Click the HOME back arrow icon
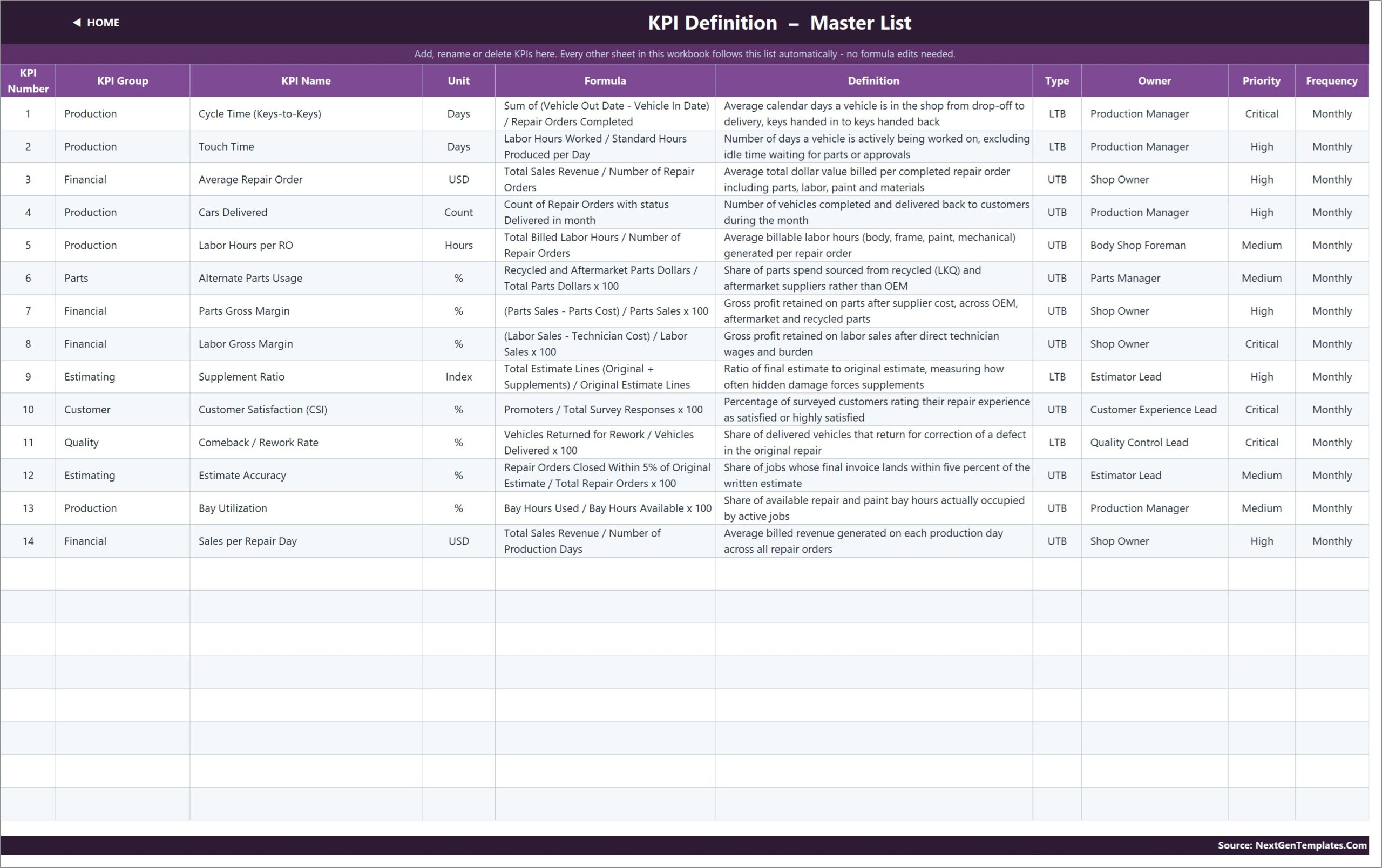Viewport: 1382px width, 868px height. [x=77, y=22]
